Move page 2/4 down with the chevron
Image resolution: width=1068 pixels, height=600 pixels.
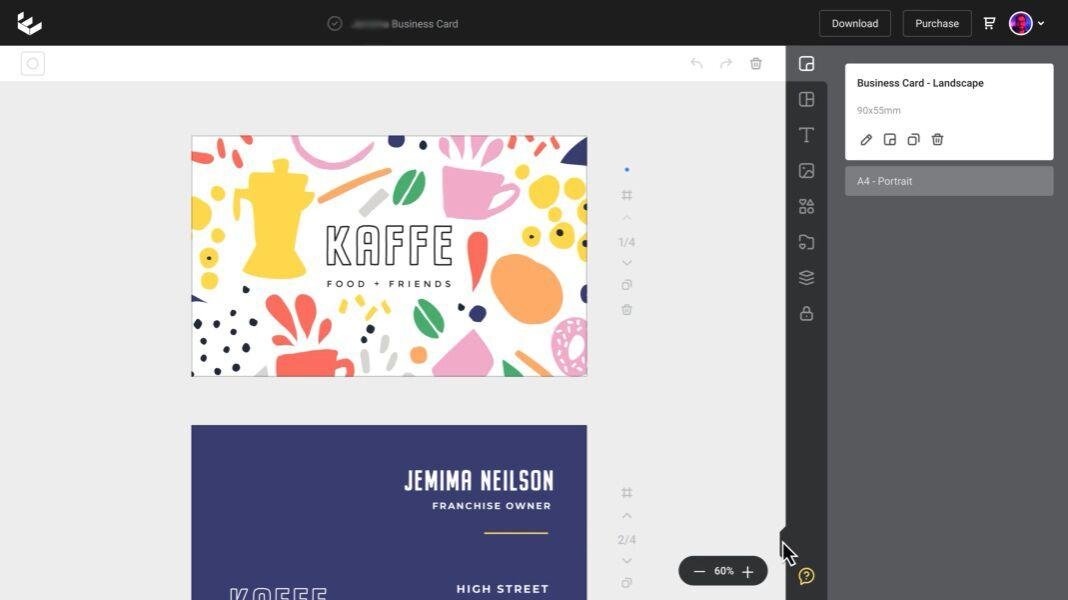627,561
